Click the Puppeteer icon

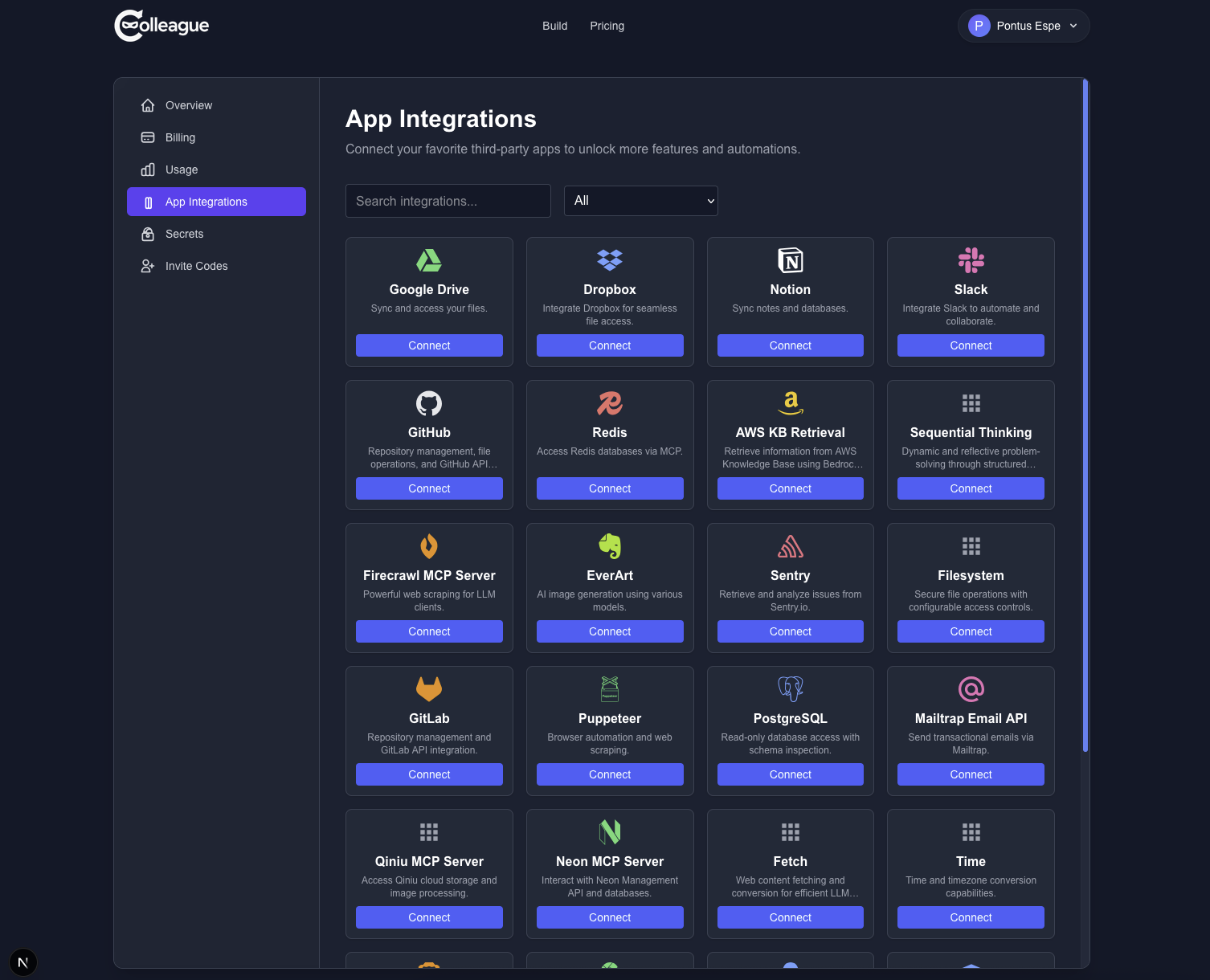pos(610,689)
